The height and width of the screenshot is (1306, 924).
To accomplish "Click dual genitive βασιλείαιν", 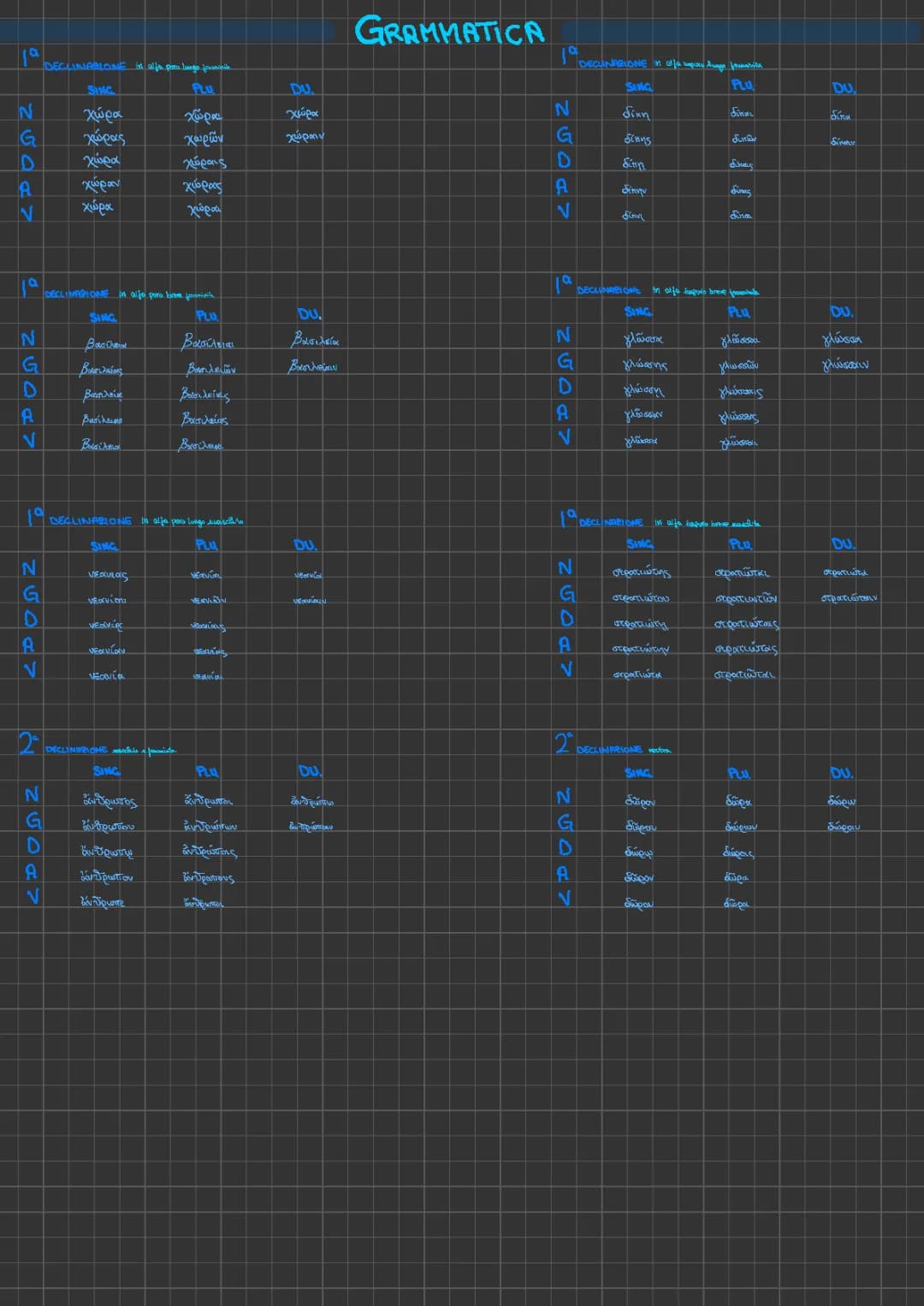I will click(312, 366).
